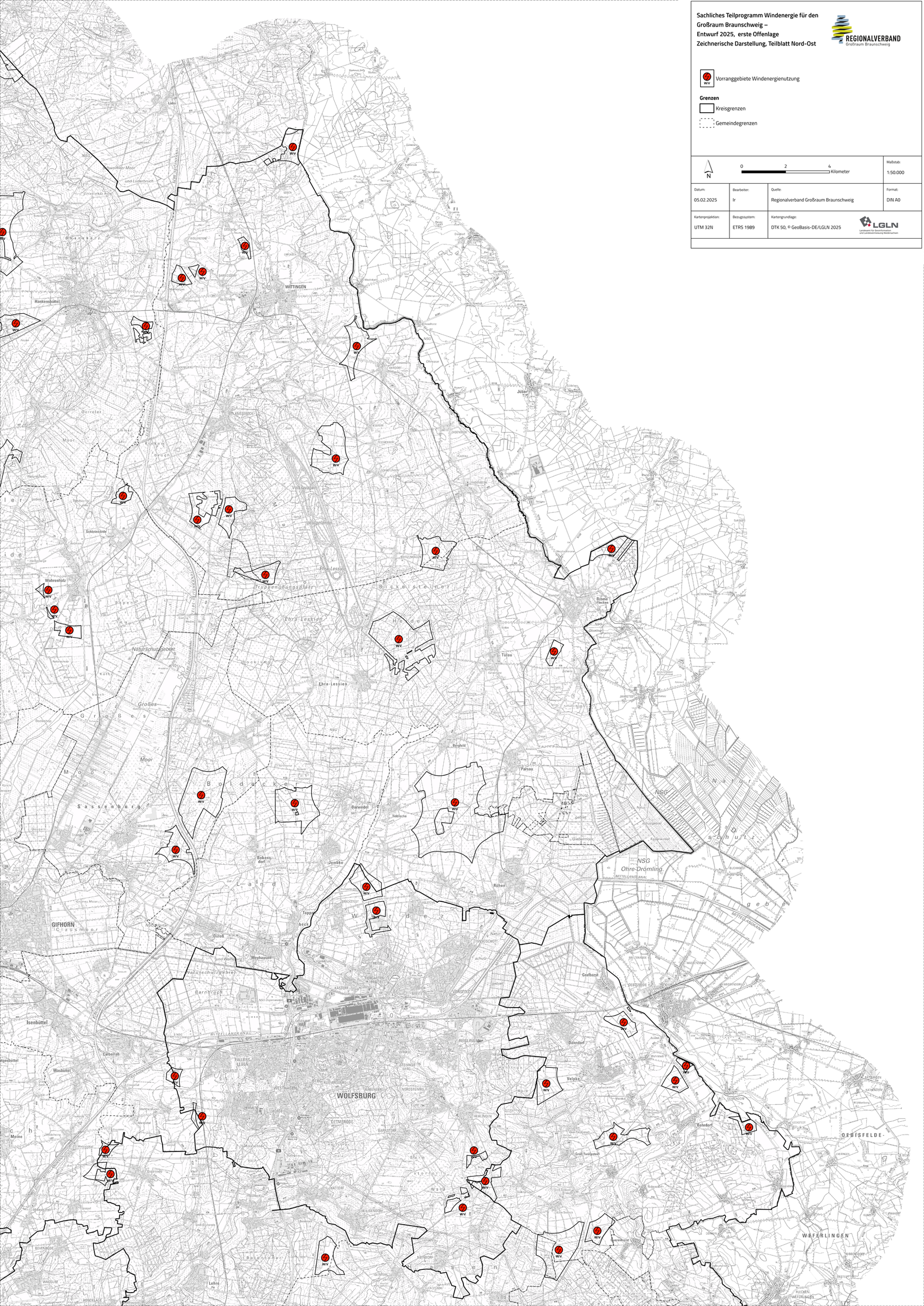Click the UTM 32N projection field
The image size is (924, 1306).
pos(704,227)
